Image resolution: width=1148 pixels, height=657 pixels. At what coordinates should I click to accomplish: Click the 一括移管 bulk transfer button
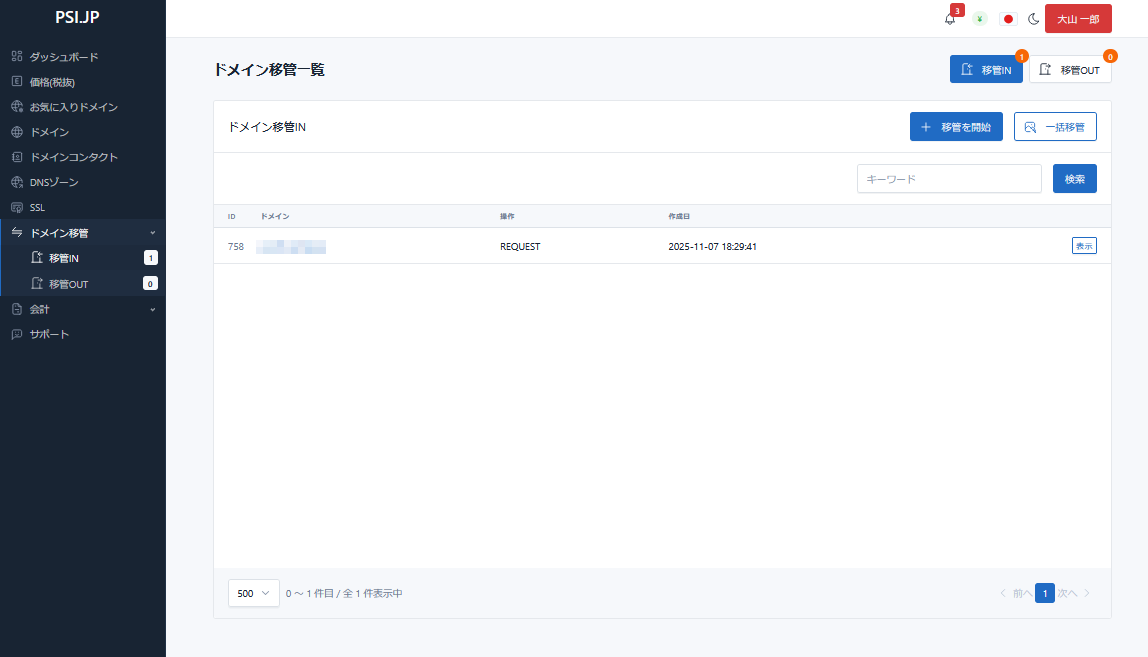pos(1054,127)
